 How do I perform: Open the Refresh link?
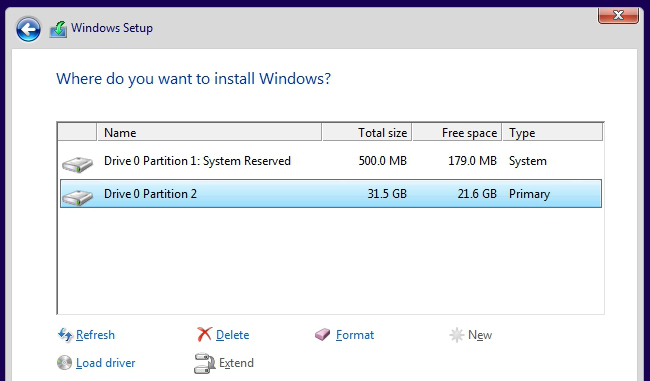point(95,335)
